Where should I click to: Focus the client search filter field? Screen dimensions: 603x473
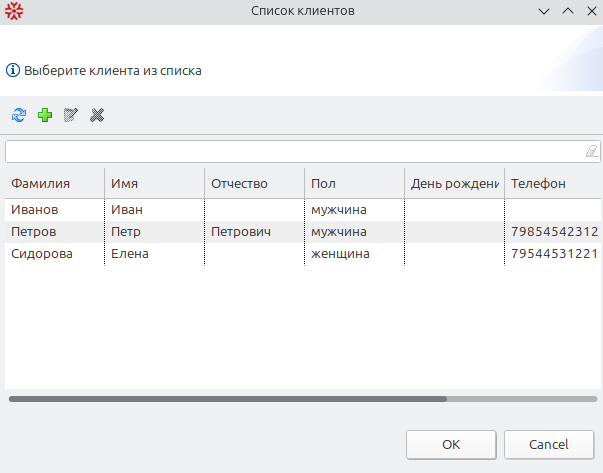point(303,151)
